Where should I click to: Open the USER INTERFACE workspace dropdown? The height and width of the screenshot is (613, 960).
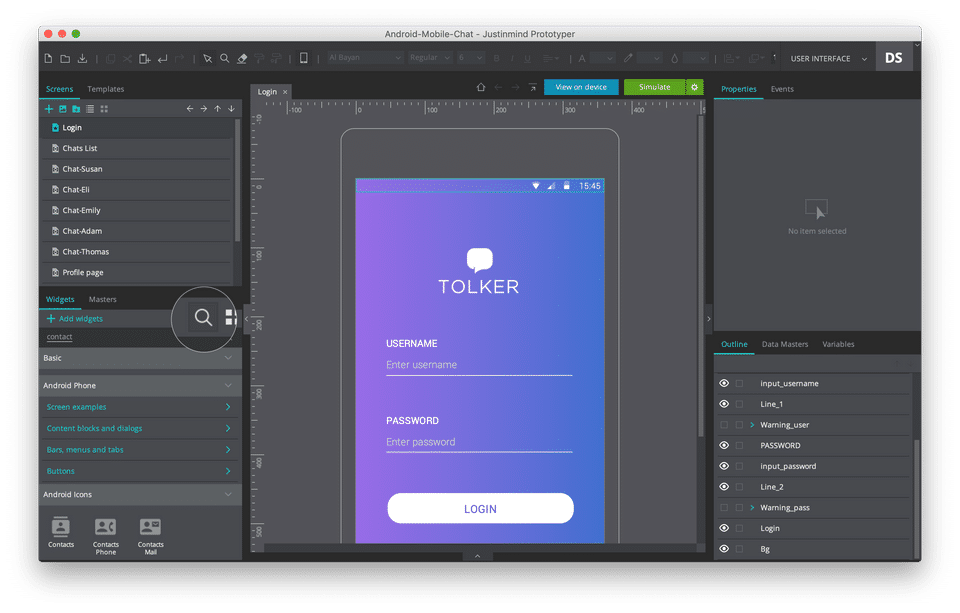[828, 59]
